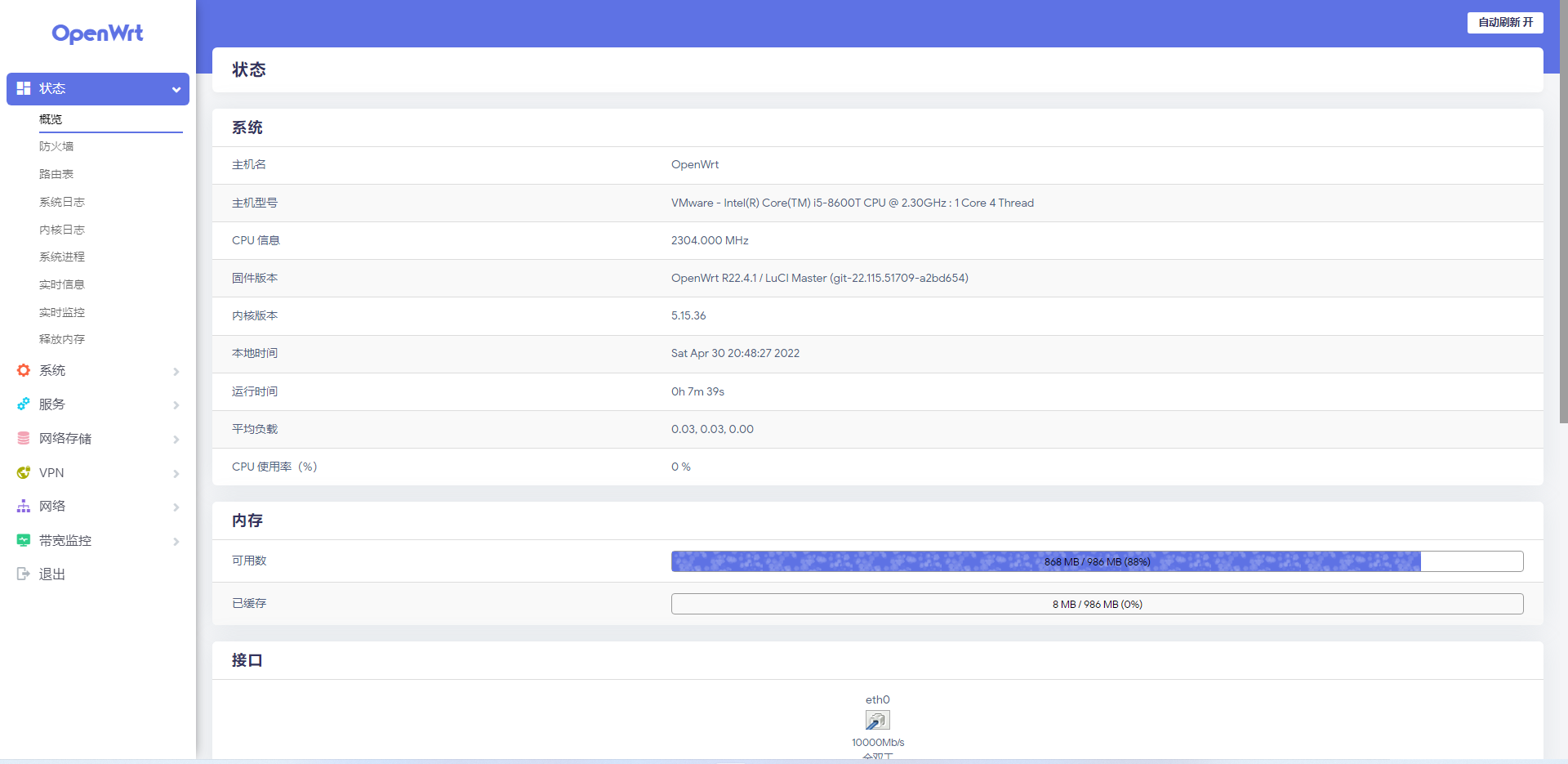Click the 内核版本 row label
Viewport: 1568px width, 764px height.
coord(255,316)
